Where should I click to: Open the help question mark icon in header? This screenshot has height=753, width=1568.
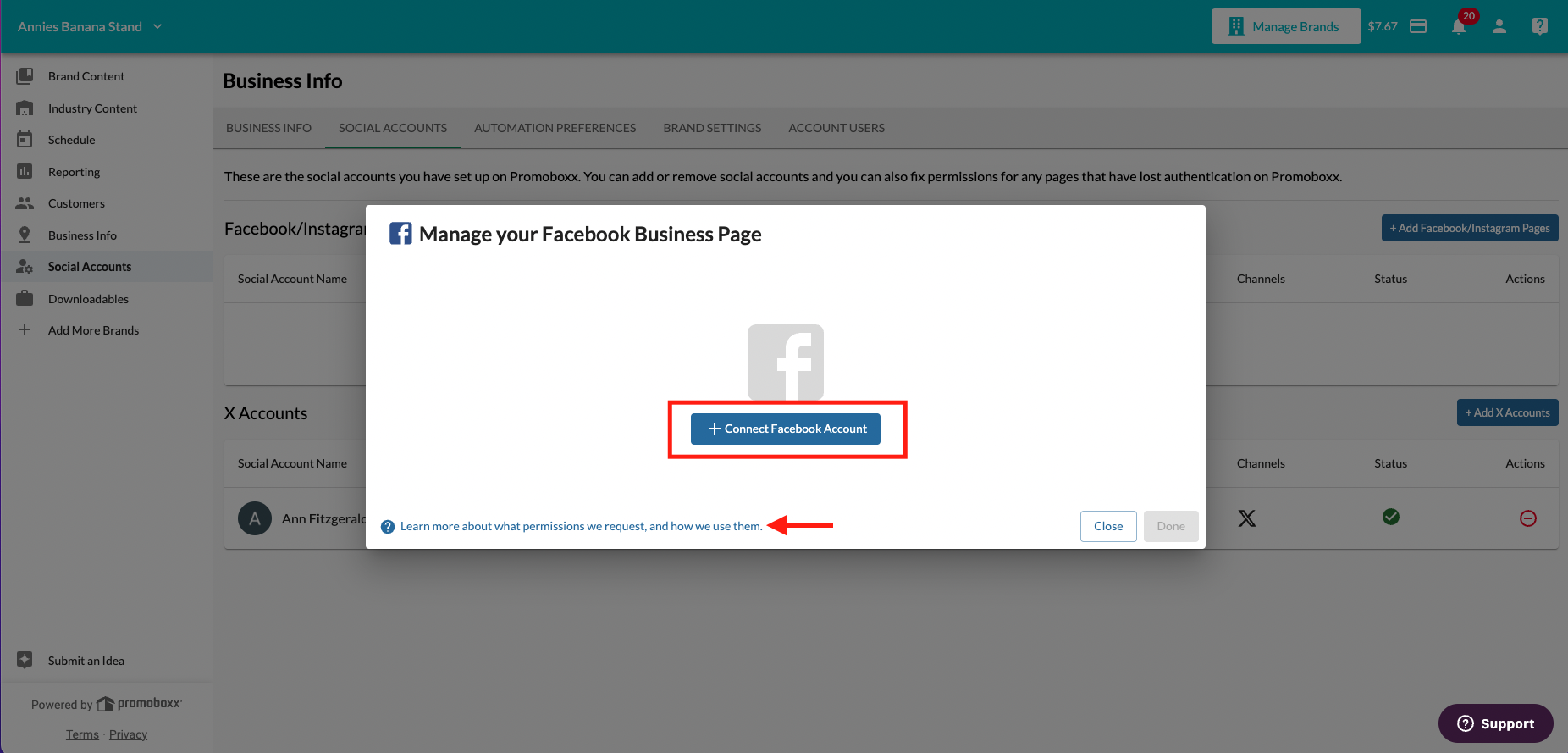1540,26
